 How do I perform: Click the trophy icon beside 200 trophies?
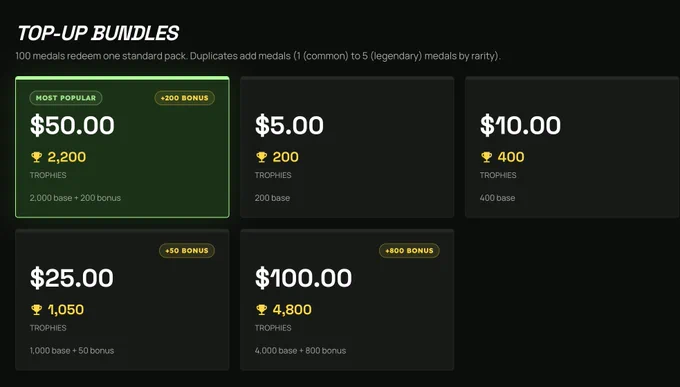[x=262, y=157]
